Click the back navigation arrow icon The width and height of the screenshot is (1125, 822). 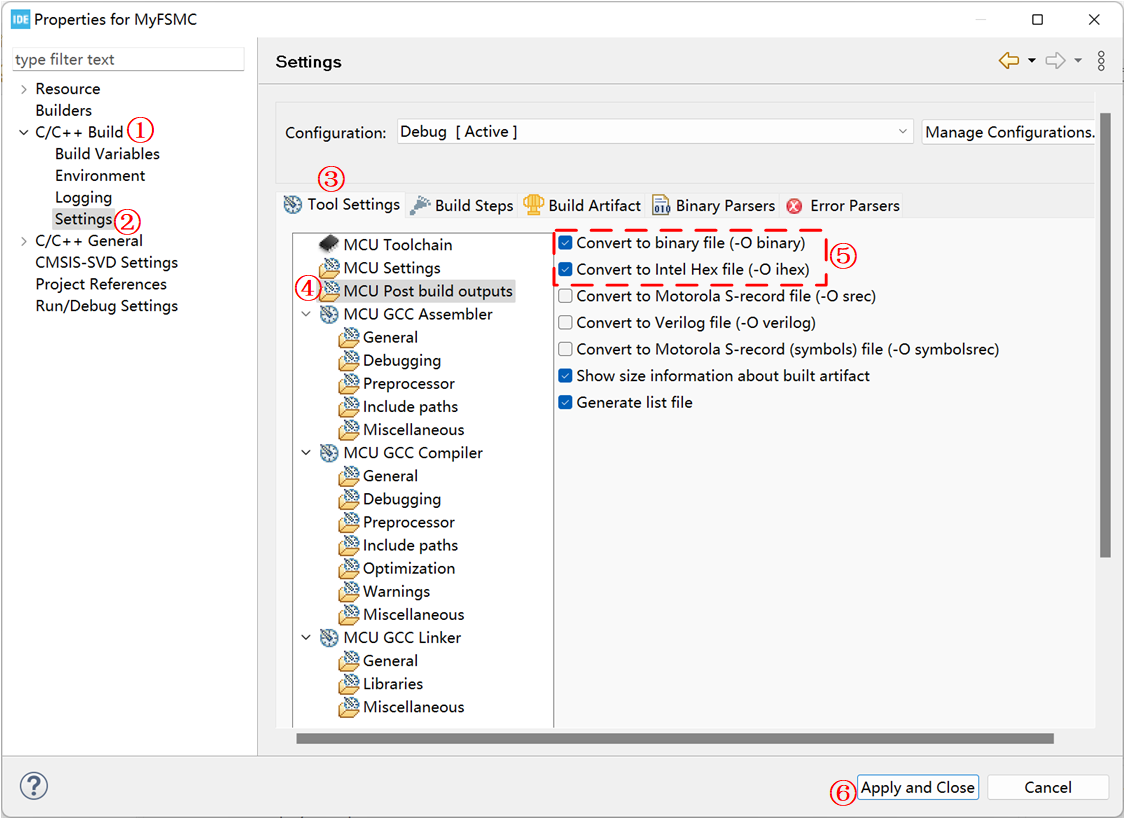(1008, 61)
